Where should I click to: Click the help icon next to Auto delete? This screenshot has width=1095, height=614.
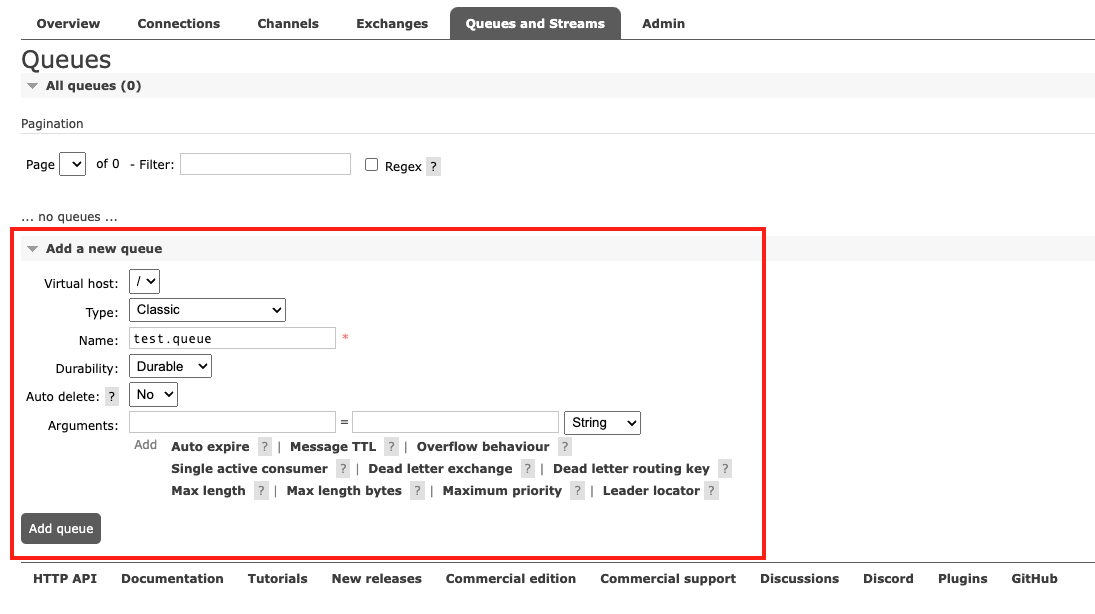pyautogui.click(x=112, y=397)
